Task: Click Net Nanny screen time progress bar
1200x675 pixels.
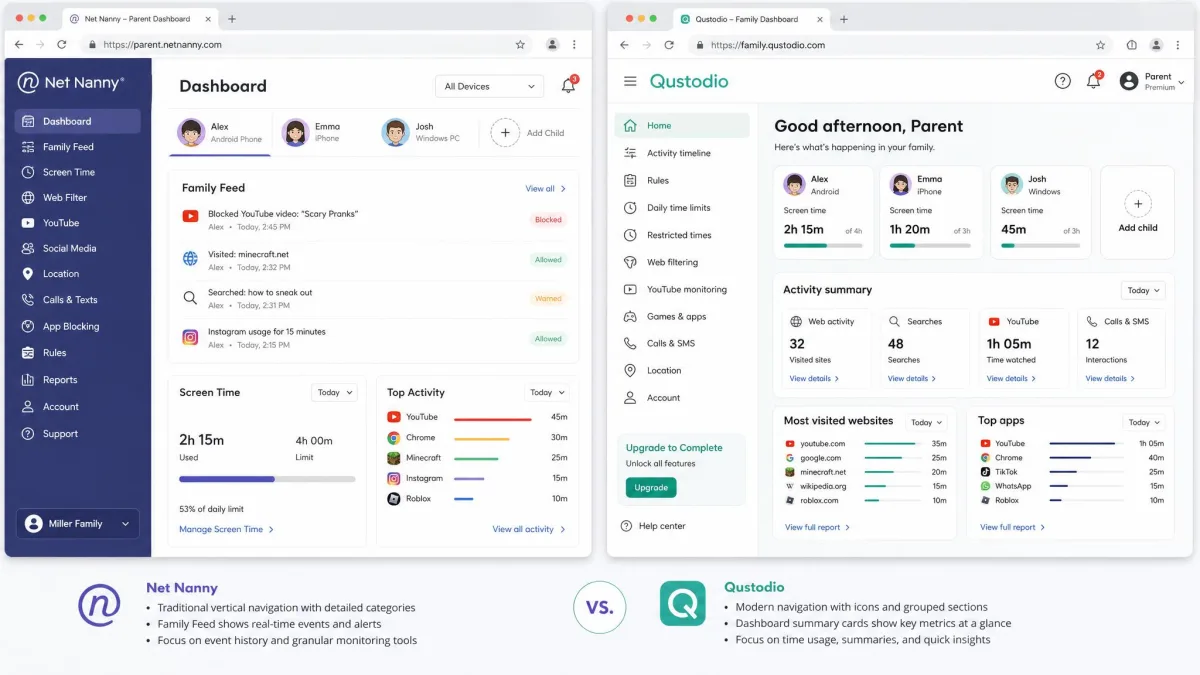Action: (x=267, y=479)
